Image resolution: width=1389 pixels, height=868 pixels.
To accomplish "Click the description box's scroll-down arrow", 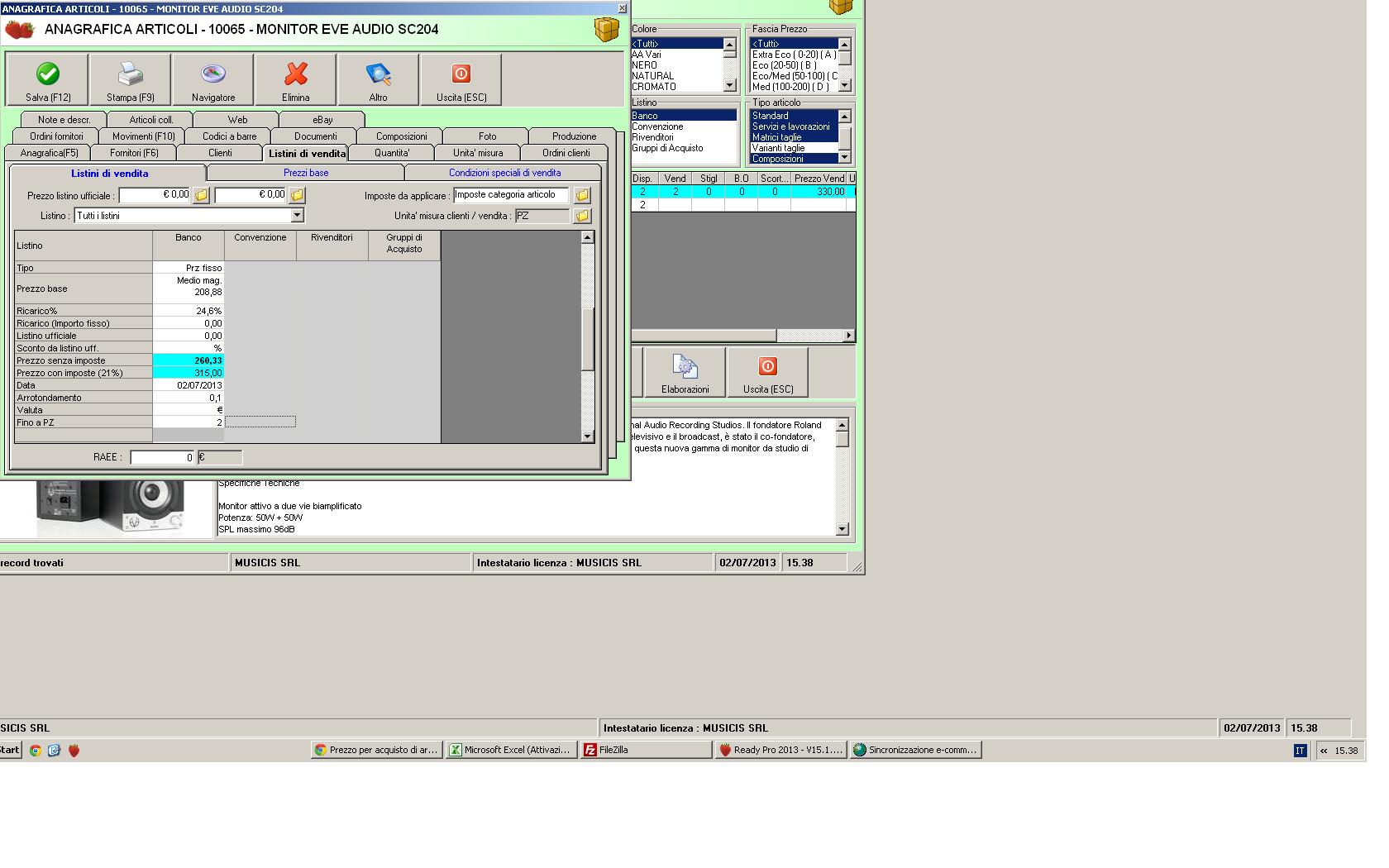I will pos(842,529).
